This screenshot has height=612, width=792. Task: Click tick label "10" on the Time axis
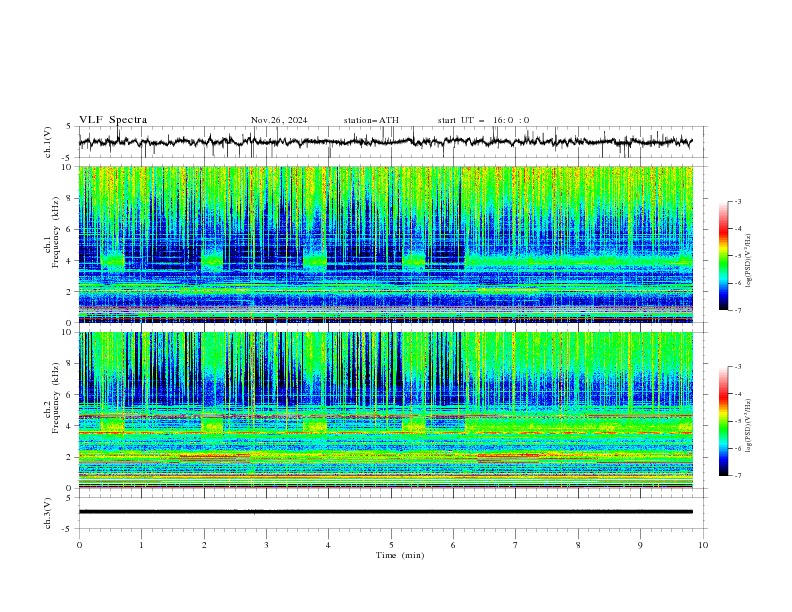[x=703, y=545]
